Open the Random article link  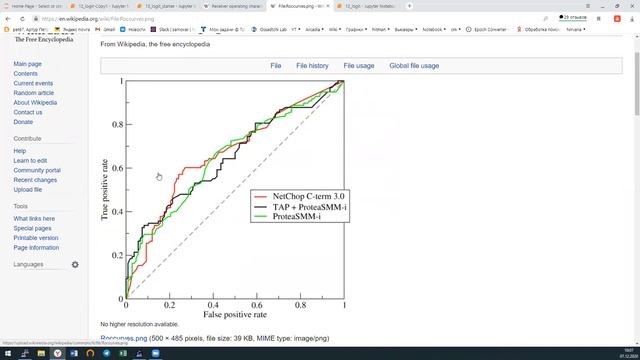[x=33, y=93]
